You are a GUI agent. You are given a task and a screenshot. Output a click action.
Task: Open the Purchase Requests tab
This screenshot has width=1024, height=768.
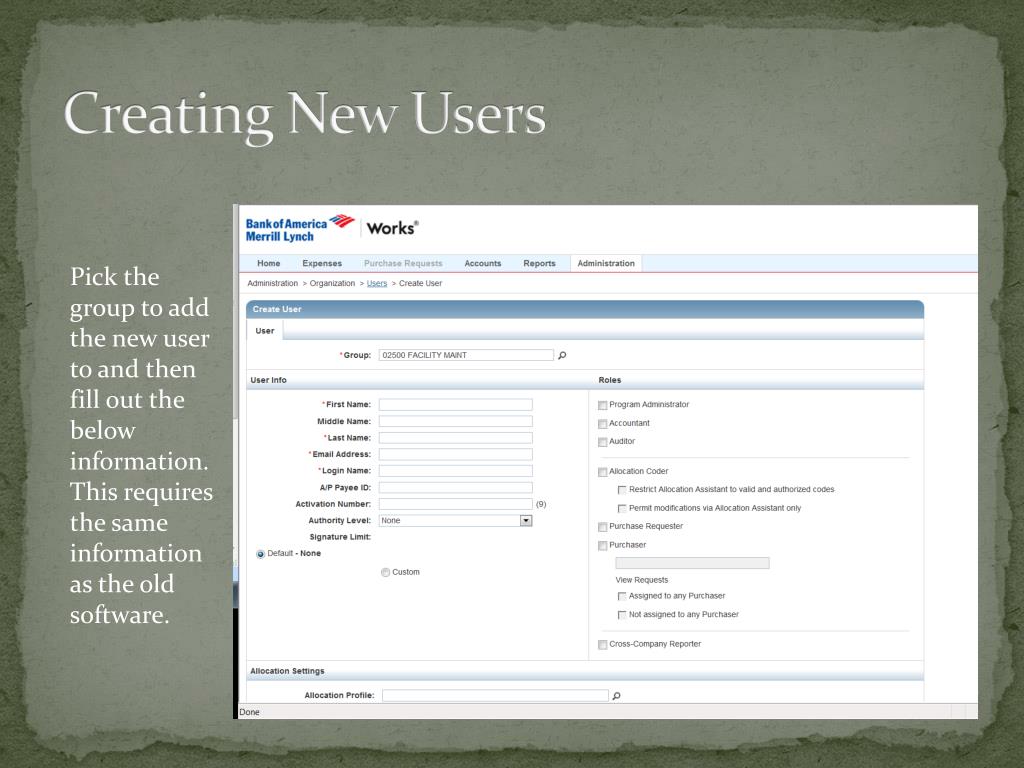click(x=403, y=263)
